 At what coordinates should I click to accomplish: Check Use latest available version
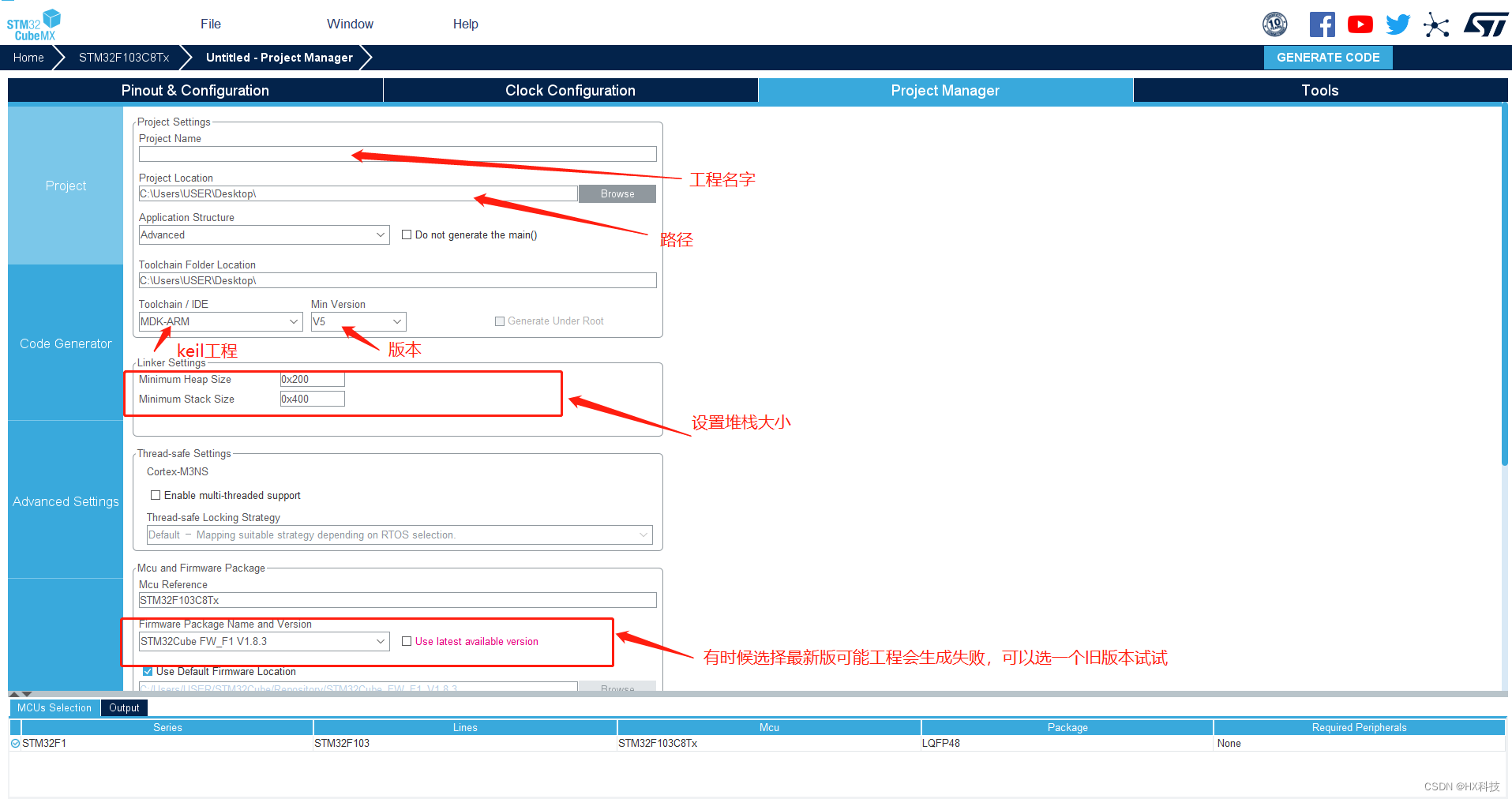(407, 641)
